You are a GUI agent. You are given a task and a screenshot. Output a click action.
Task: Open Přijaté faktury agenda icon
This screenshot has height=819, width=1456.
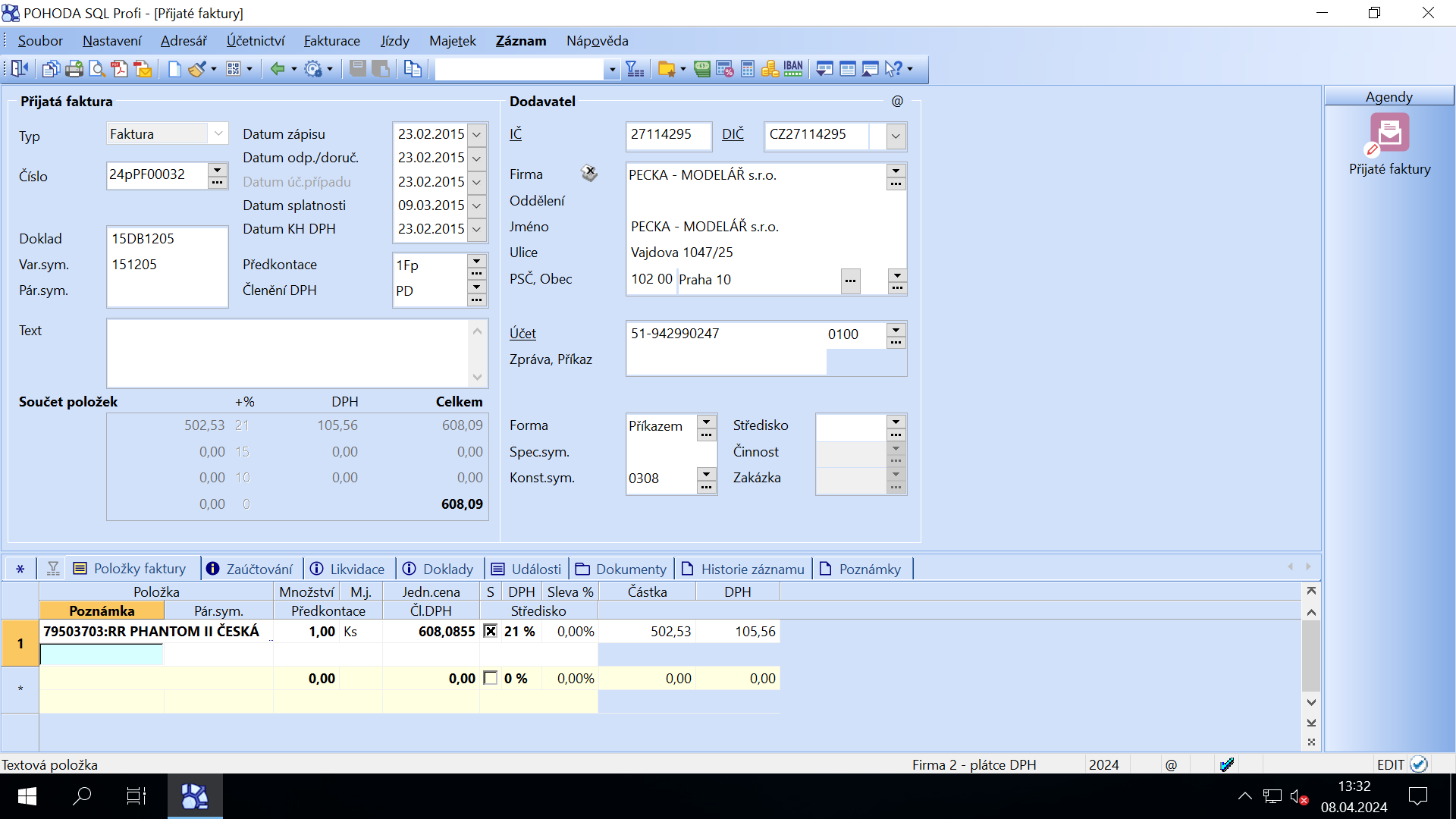coord(1389,133)
